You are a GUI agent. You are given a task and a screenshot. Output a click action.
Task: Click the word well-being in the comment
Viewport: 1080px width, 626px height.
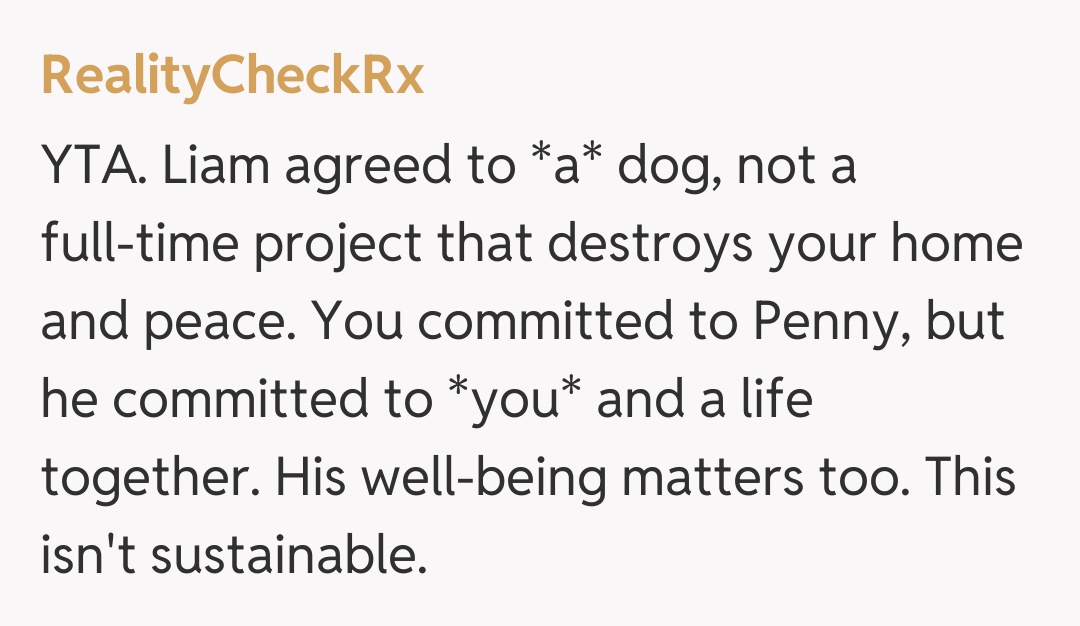point(484,478)
